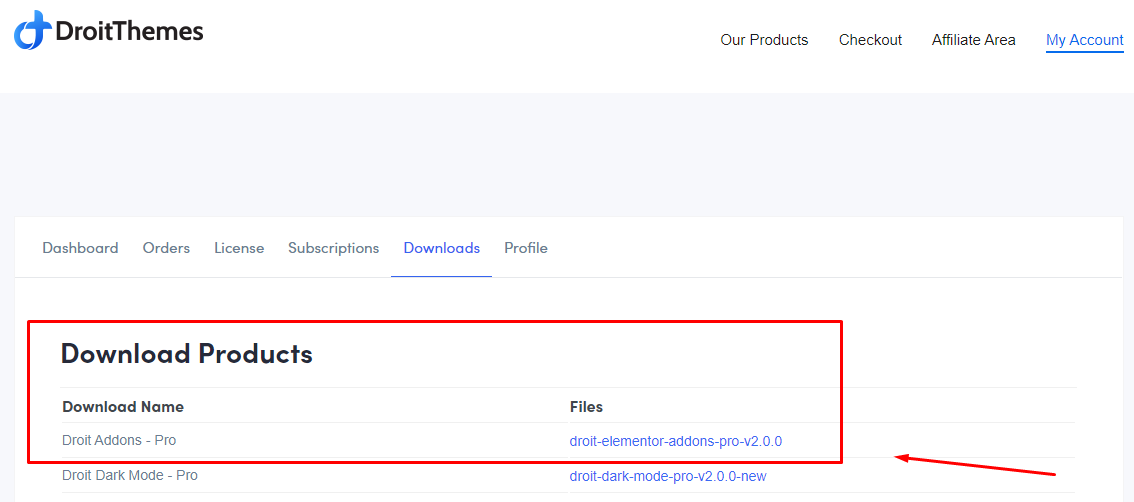
Task: Download droit-elementor-addons-pro-v2.0.0 file
Action: tap(675, 441)
